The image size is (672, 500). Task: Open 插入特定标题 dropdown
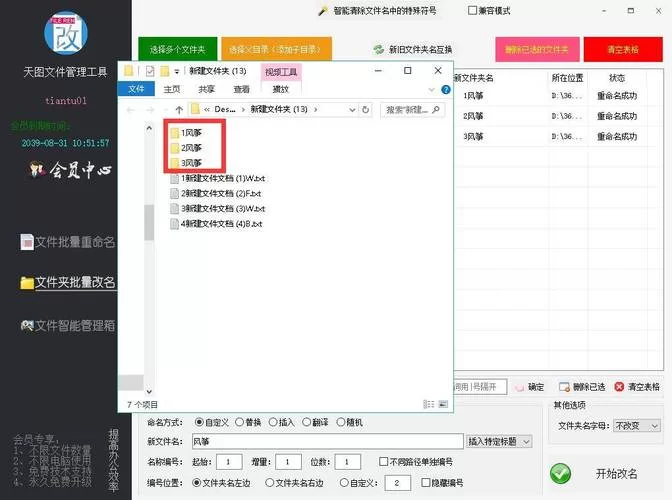[499, 441]
